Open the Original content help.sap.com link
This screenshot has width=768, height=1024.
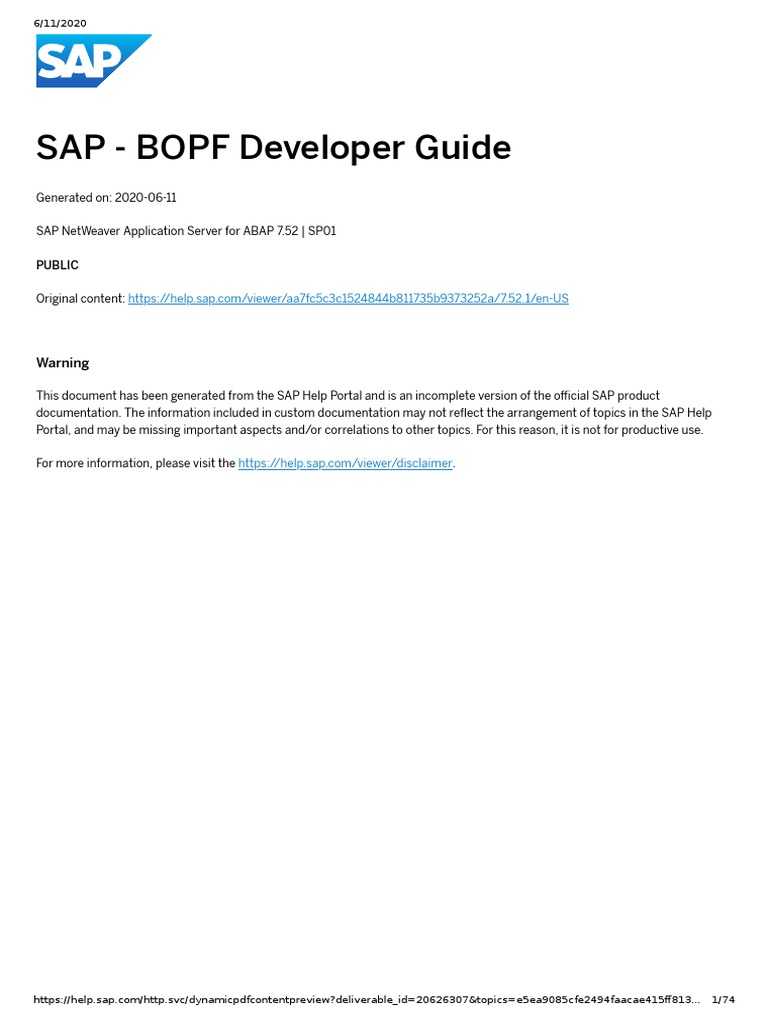pos(348,299)
